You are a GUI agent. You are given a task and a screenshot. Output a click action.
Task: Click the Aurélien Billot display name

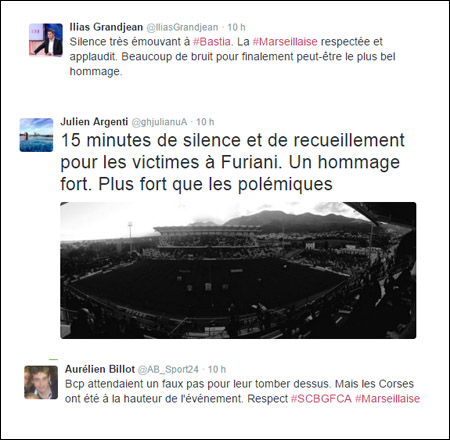[100, 369]
